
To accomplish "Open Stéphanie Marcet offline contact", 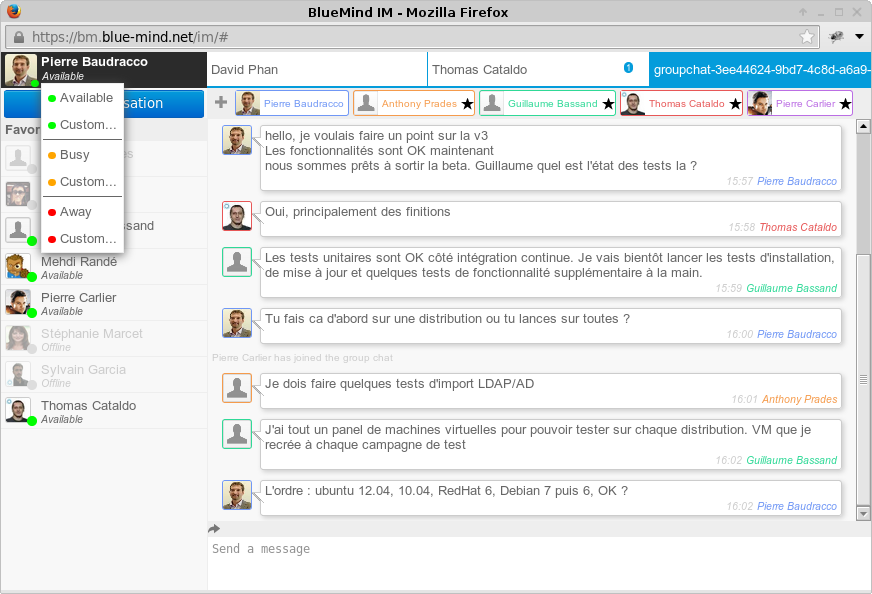I will tap(105, 340).
